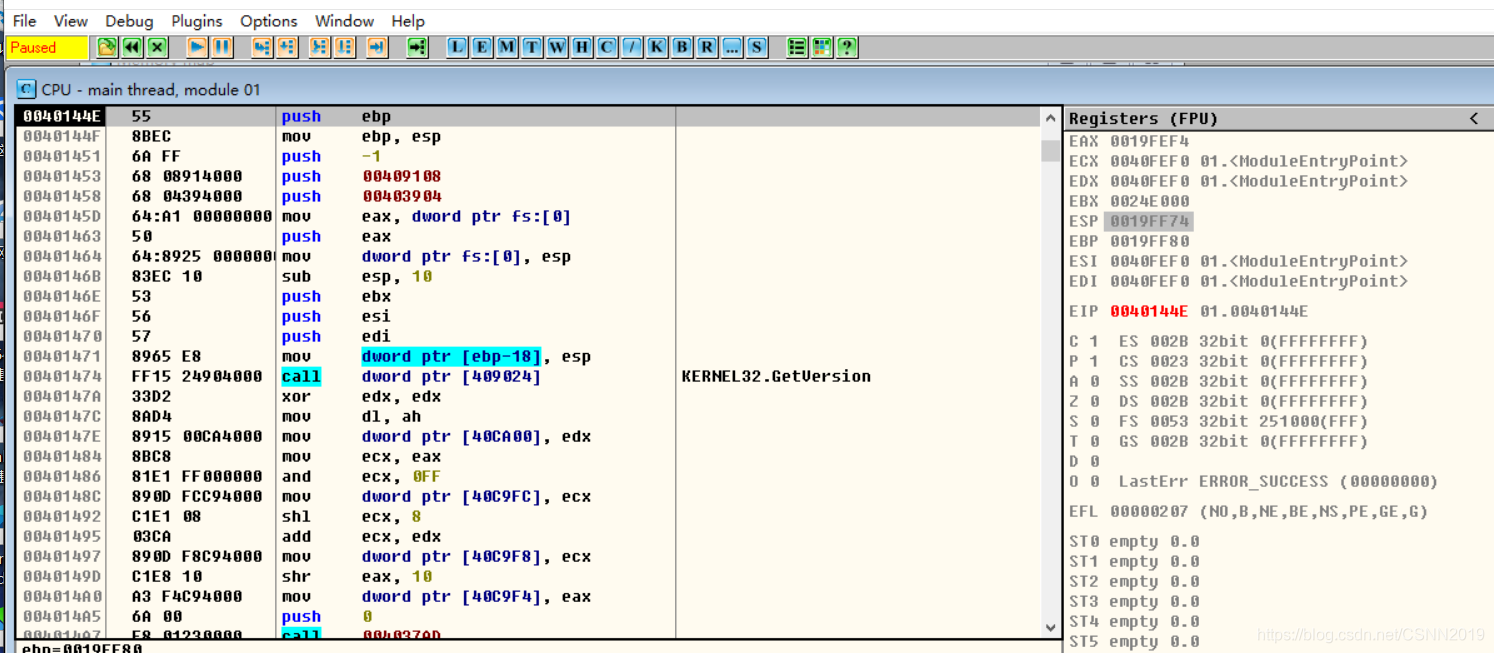Click the Step into toolbar icon
1494x653 pixels.
(x=262, y=47)
